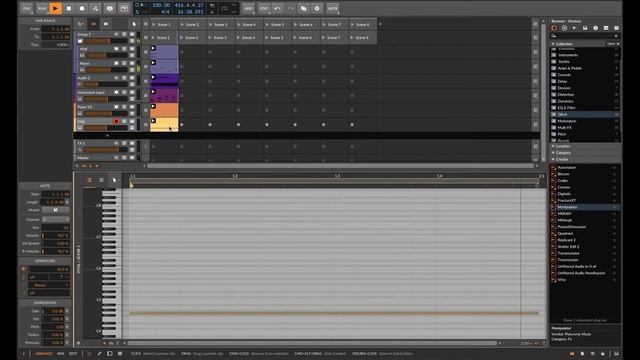Screen dimensions: 640x360
Task: Click the tempo value 100.00
Action: 161,5
